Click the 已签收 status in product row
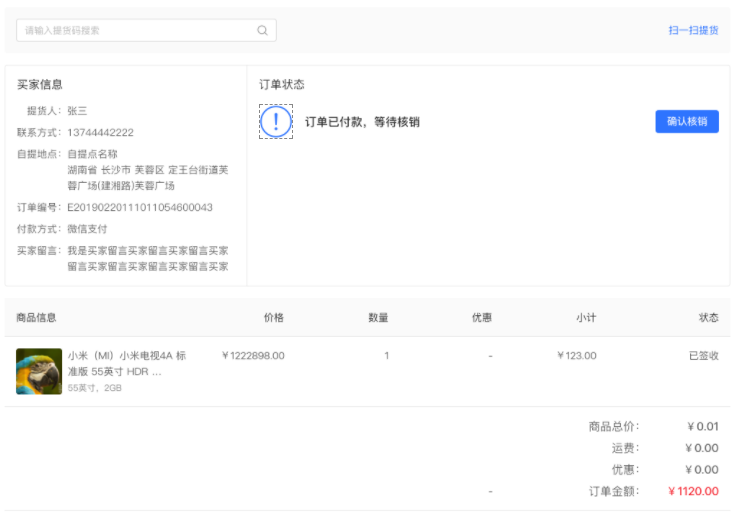 point(703,356)
